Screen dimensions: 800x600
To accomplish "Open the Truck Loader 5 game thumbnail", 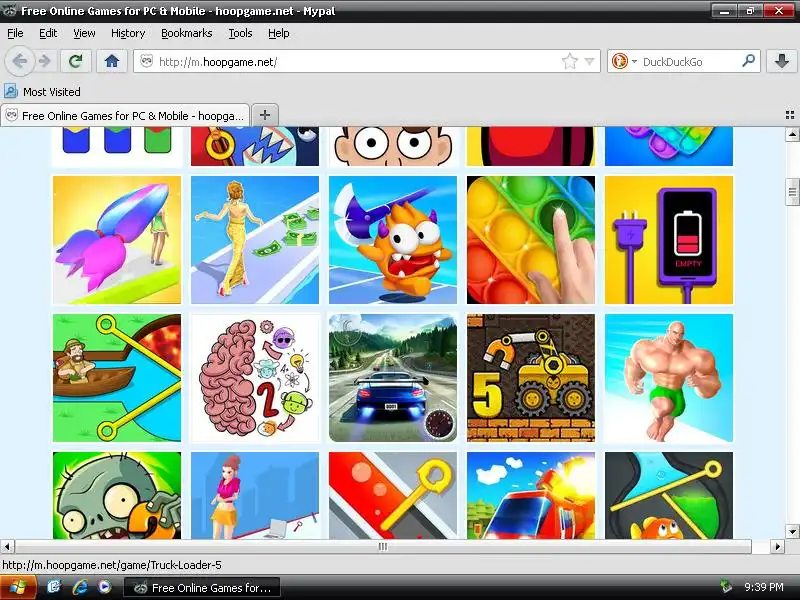I will (531, 378).
